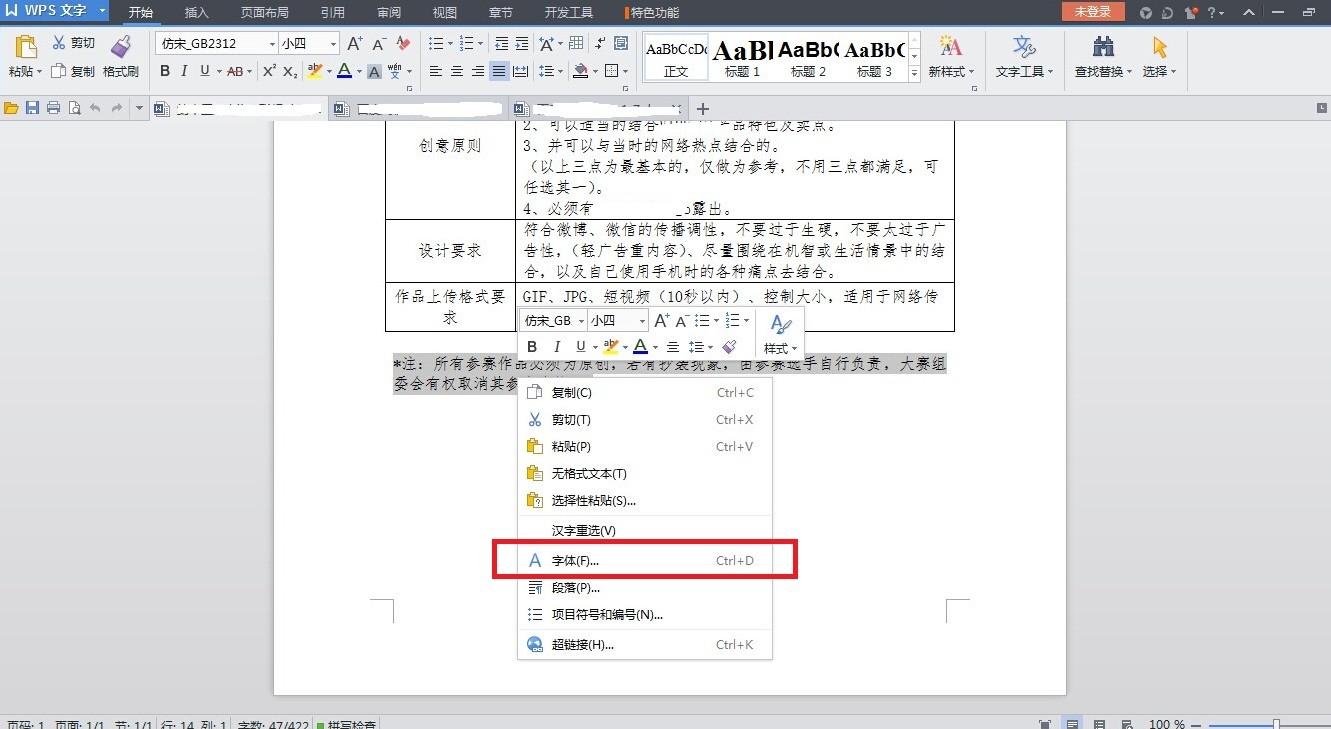The width and height of the screenshot is (1331, 729).
Task: Click the 未登录 login button
Action: pyautogui.click(x=1091, y=11)
